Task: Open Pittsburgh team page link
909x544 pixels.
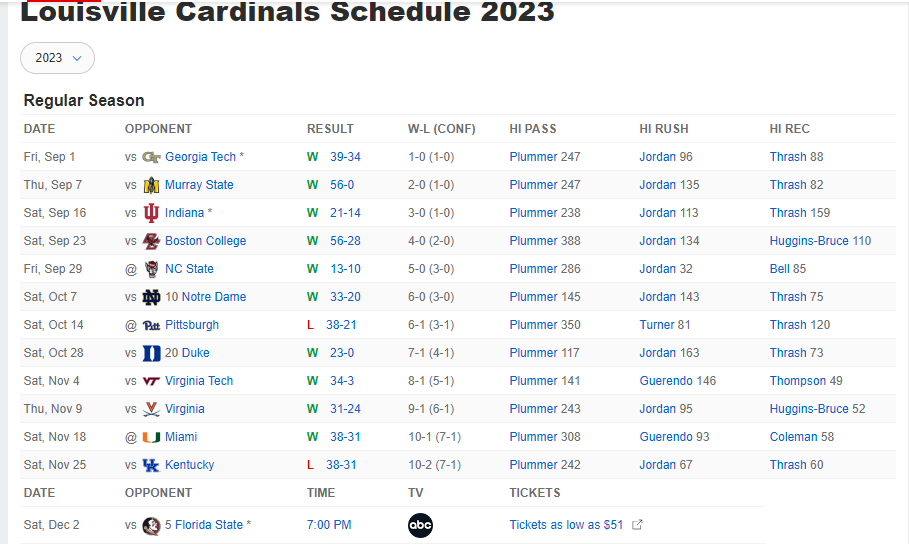Action: coord(192,325)
